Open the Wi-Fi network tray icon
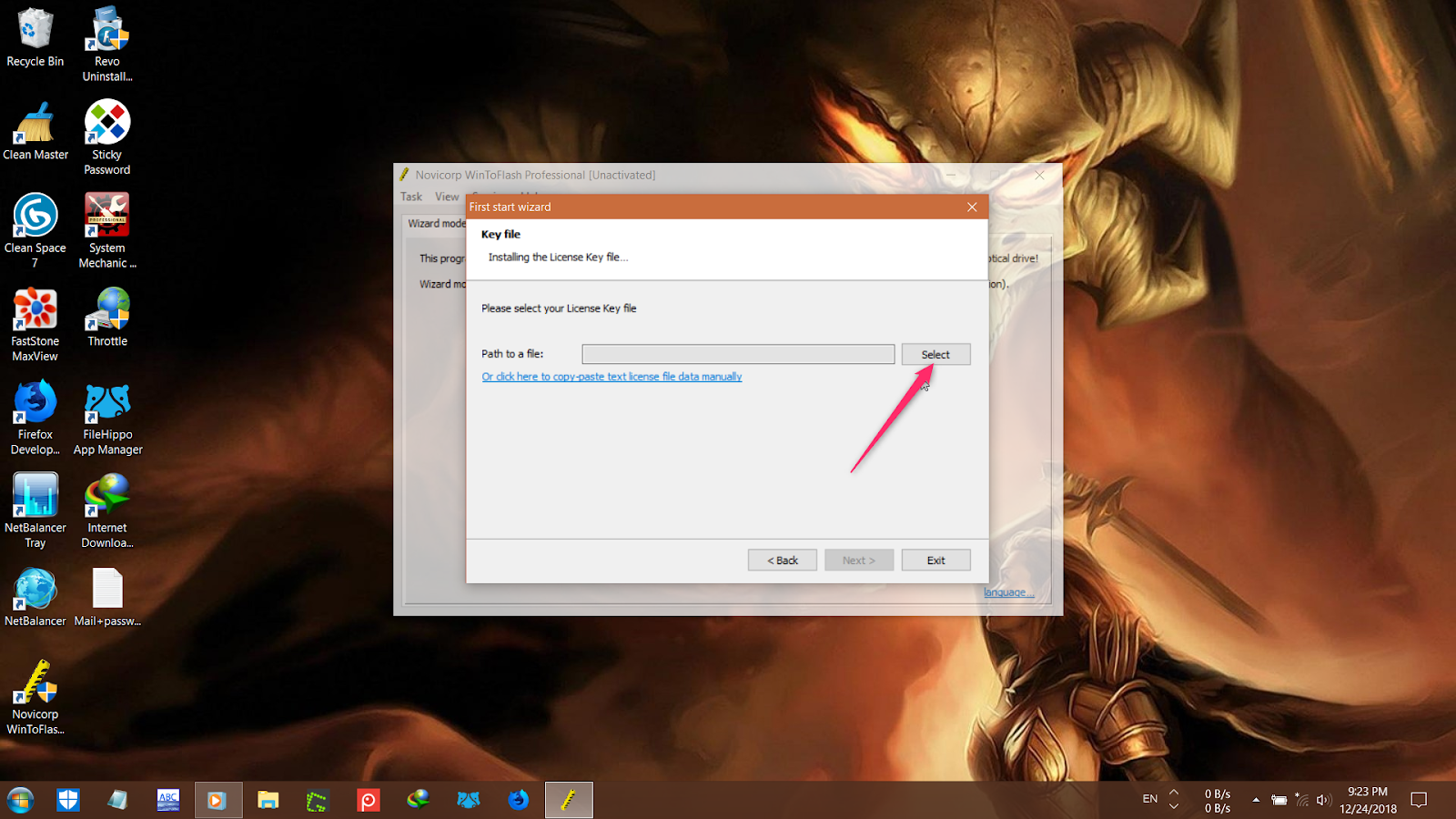This screenshot has width=1456, height=819. tap(1302, 801)
